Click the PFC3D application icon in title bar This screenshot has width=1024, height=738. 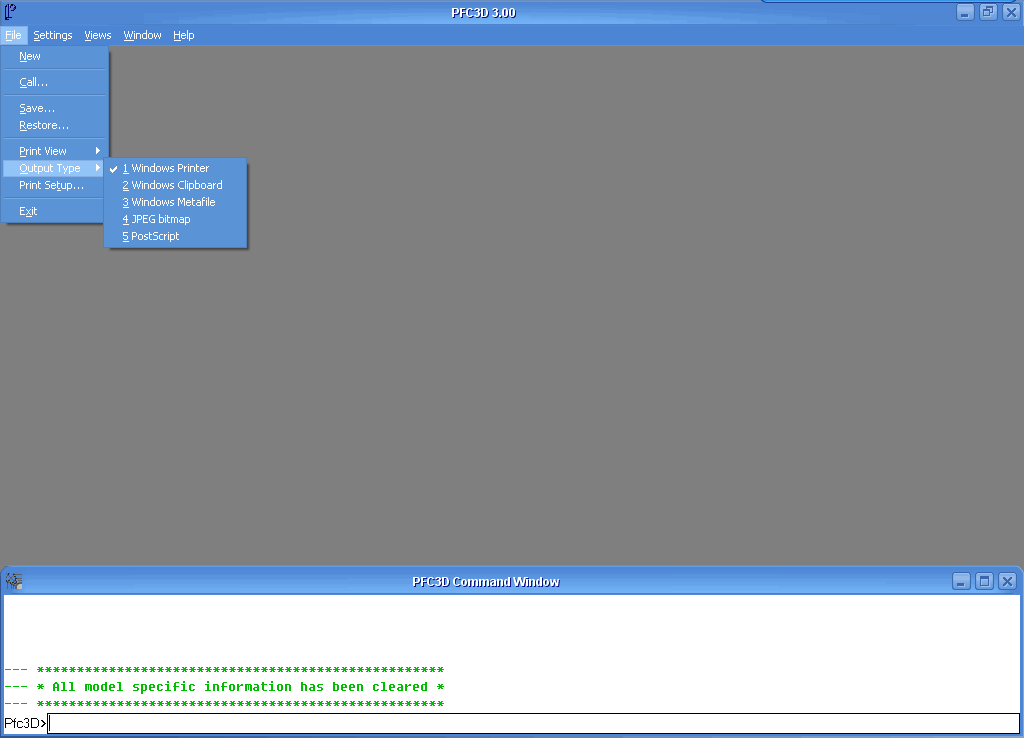[10, 12]
